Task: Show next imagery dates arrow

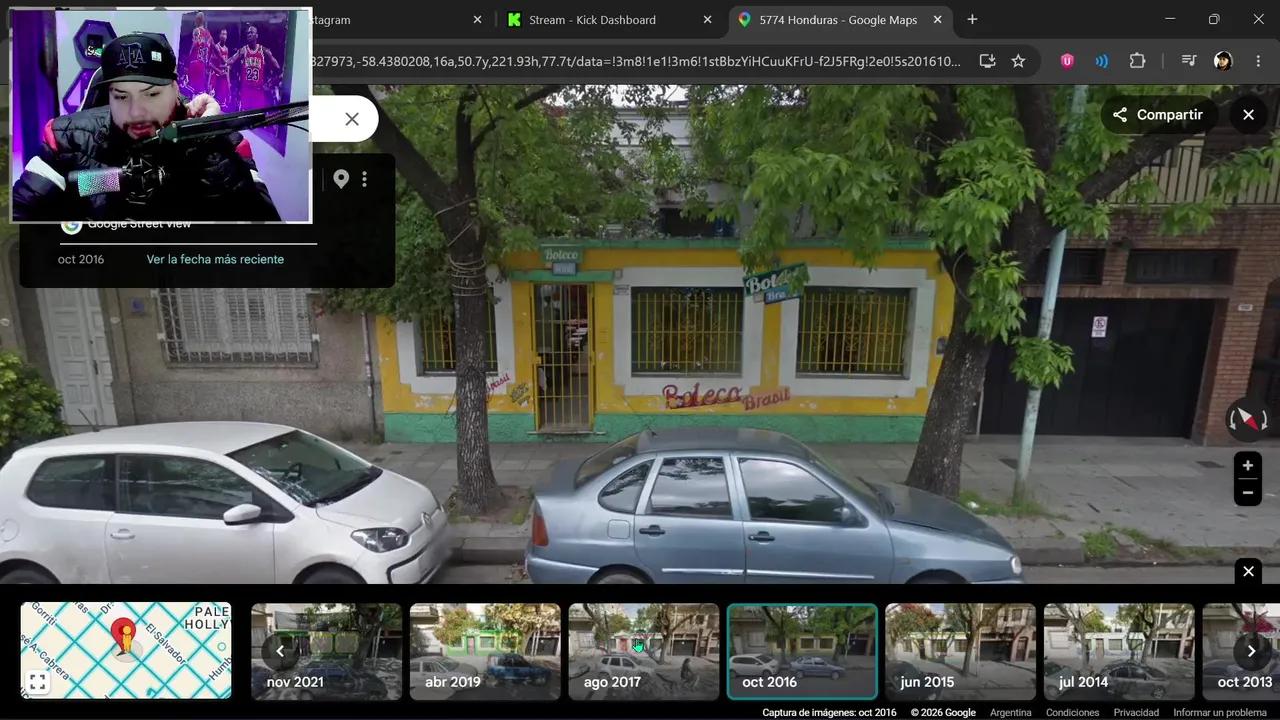Action: point(1251,651)
